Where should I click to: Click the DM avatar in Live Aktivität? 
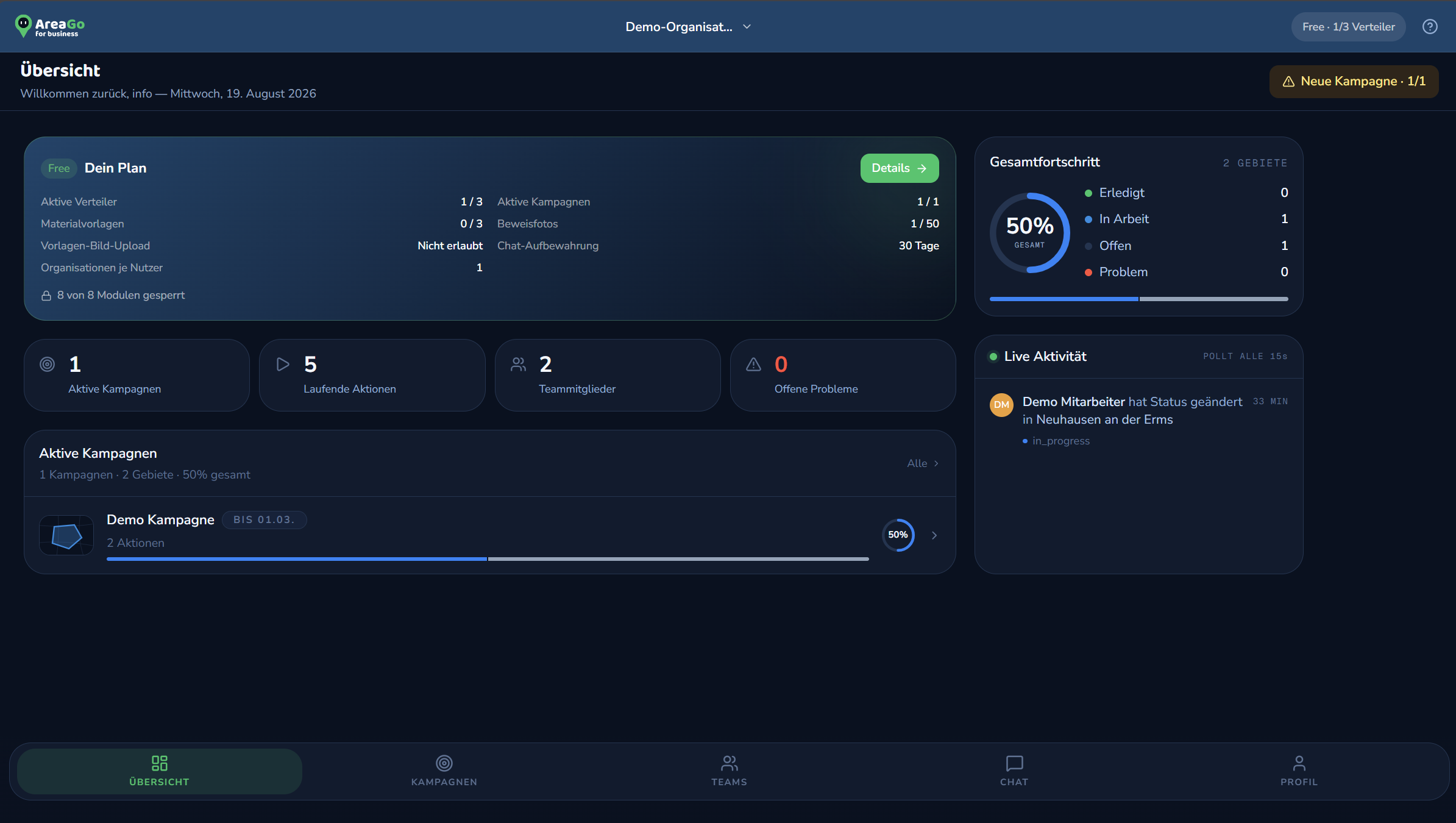coord(1001,405)
